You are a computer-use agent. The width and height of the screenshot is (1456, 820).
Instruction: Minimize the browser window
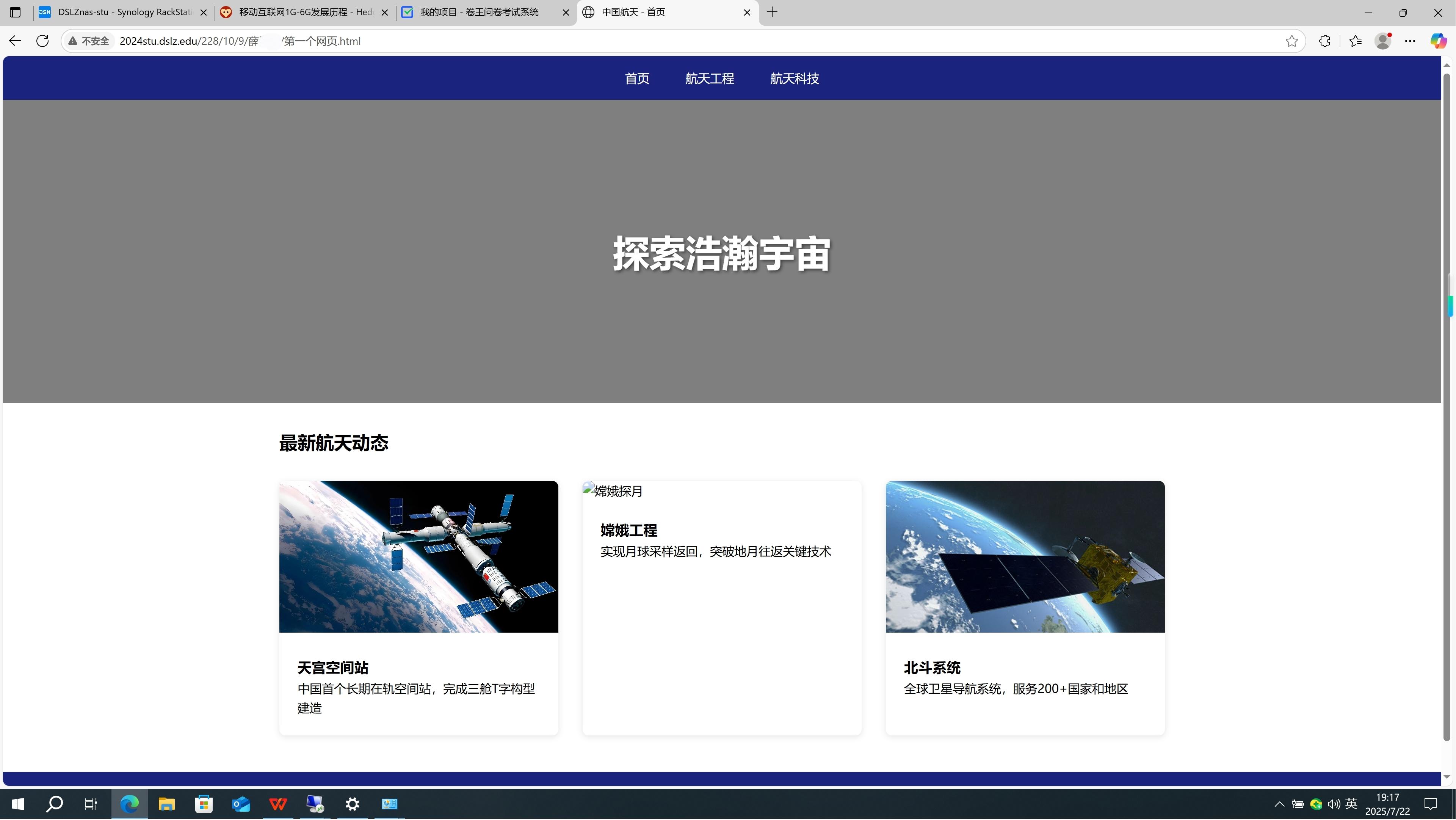coord(1368,13)
